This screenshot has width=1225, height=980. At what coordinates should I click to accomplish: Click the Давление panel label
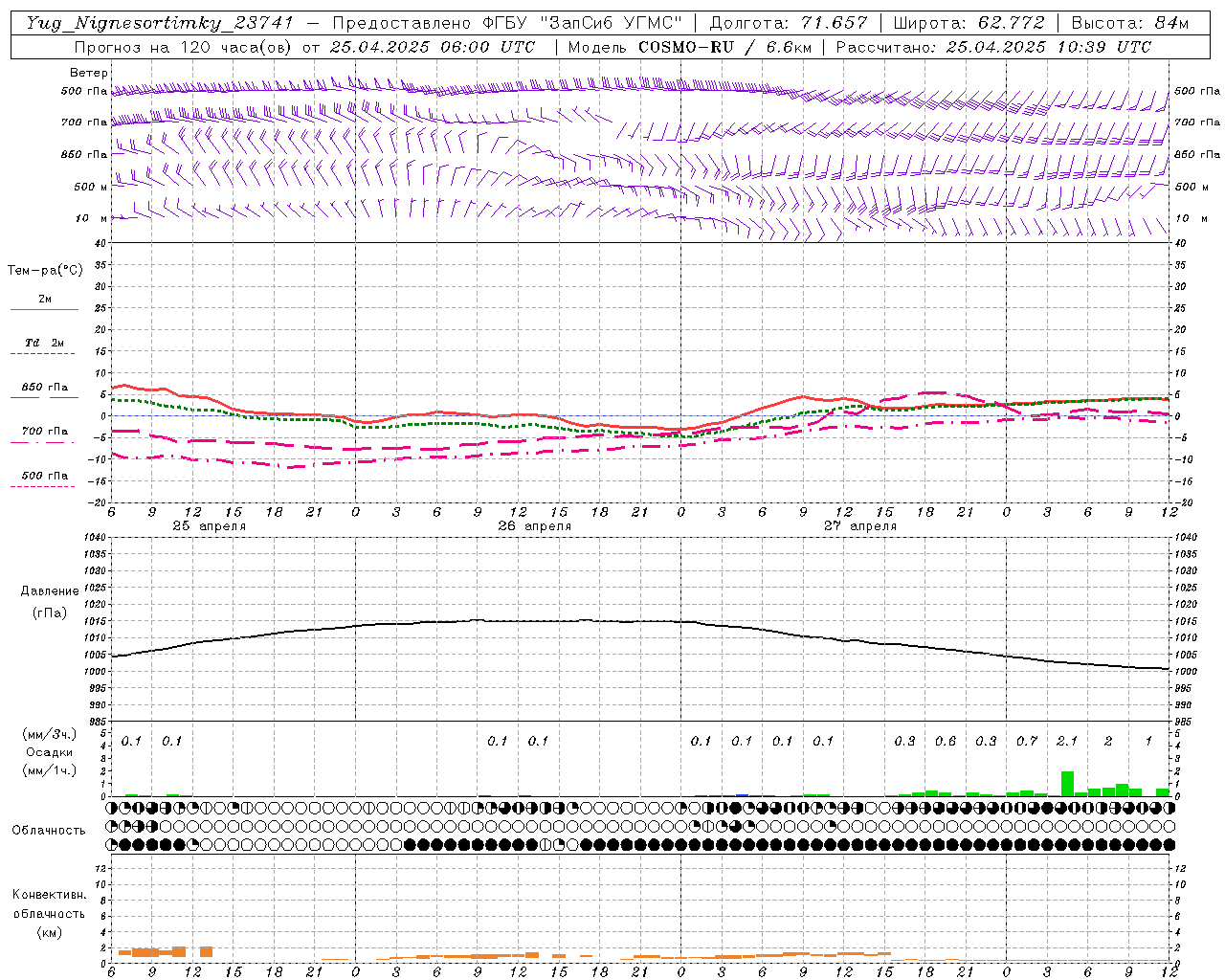(50, 591)
